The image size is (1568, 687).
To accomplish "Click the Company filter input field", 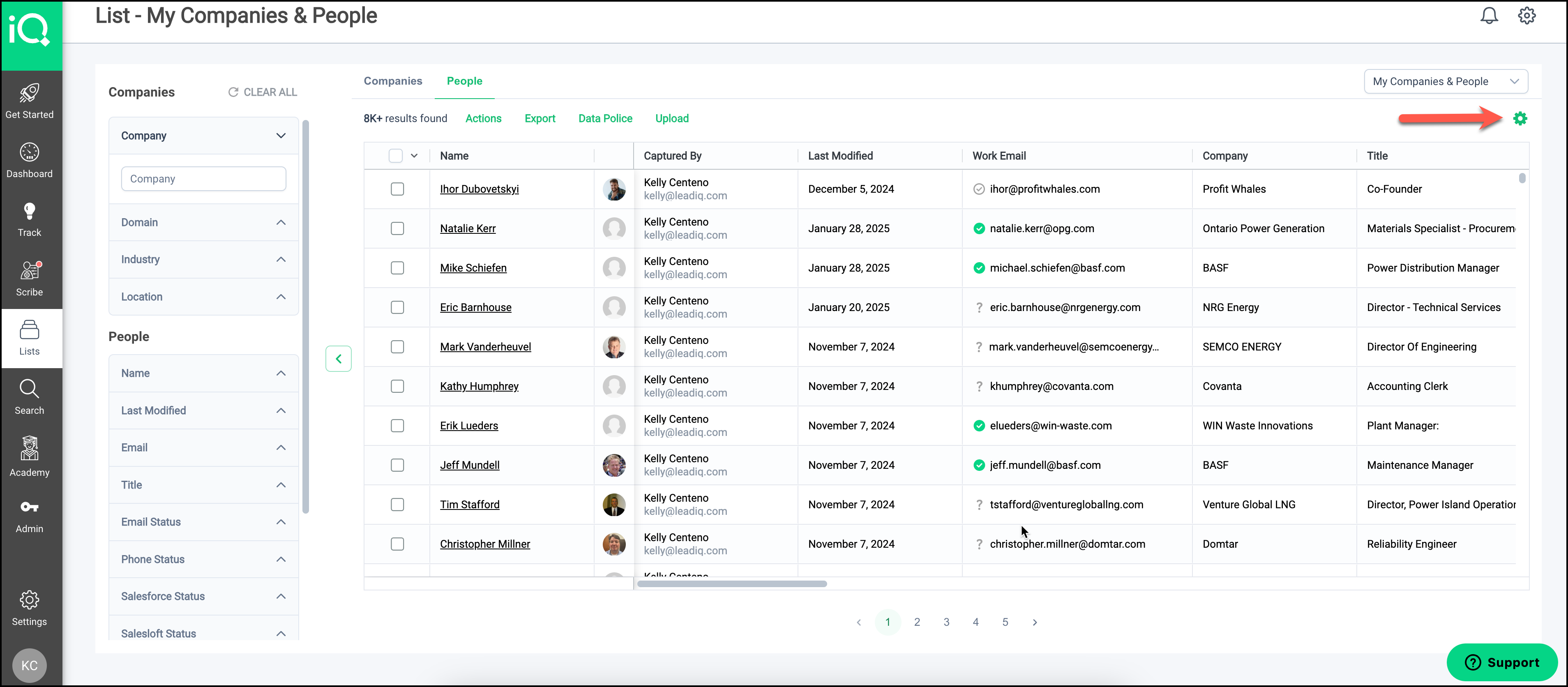I will click(203, 179).
